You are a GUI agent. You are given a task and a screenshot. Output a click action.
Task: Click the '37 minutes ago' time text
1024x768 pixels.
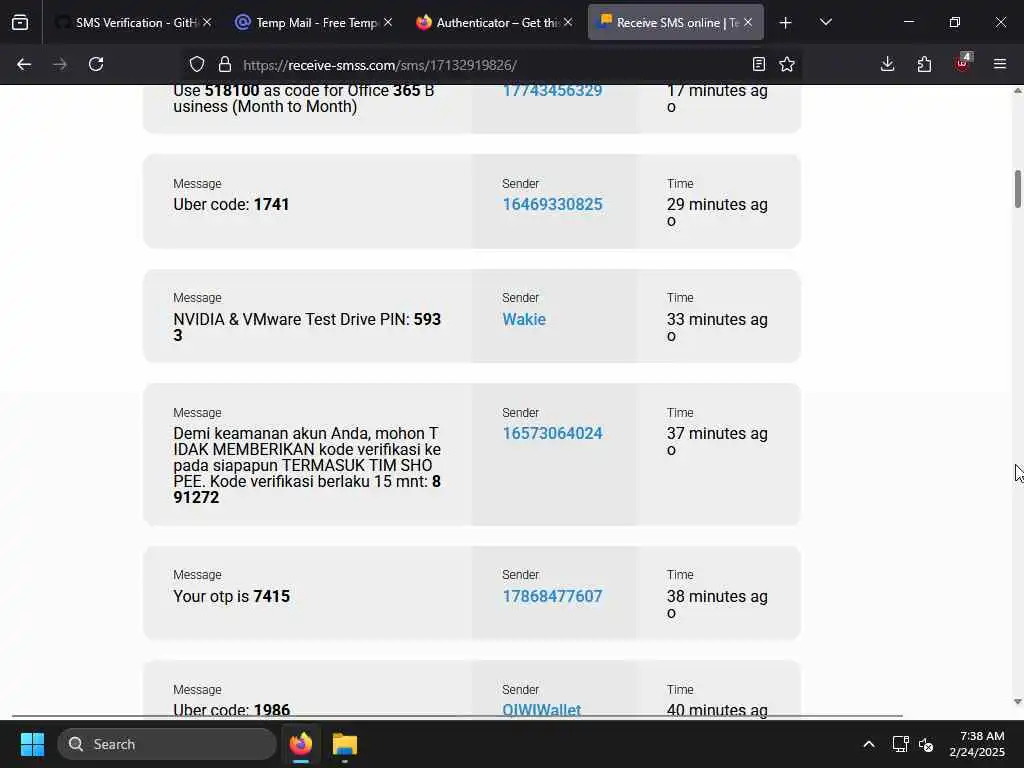[717, 441]
